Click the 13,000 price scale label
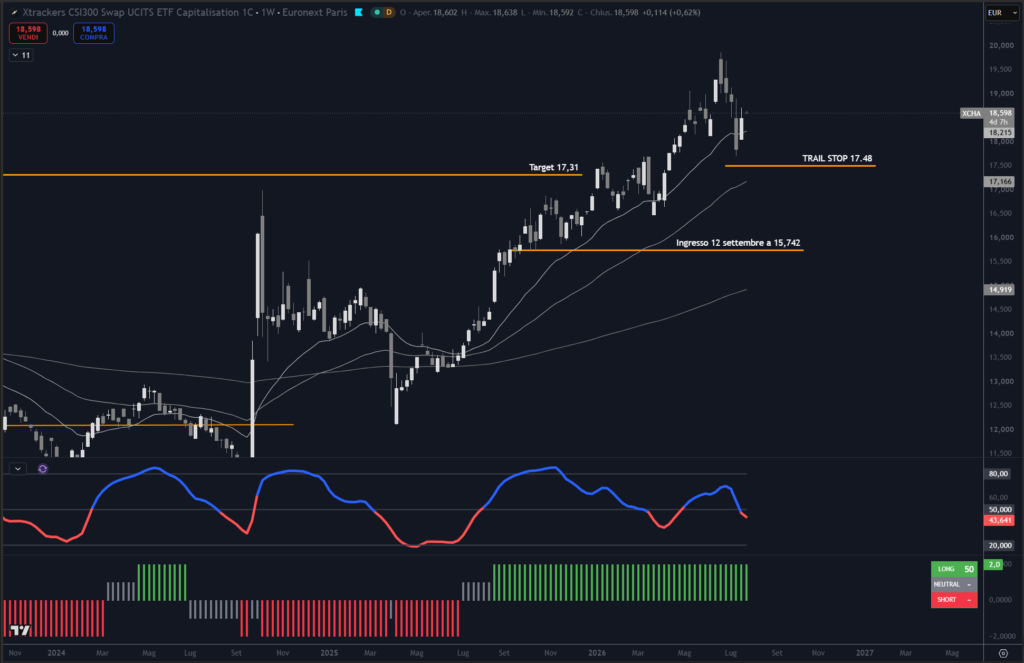1024x663 pixels. pyautogui.click(x=1001, y=381)
